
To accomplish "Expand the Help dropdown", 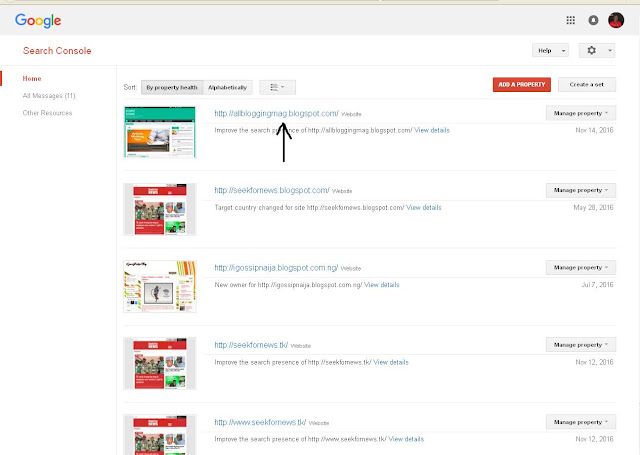I will point(550,51).
